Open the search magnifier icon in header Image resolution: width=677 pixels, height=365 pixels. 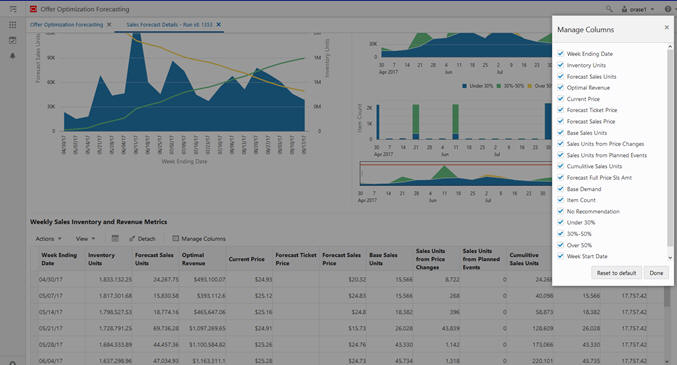point(609,9)
